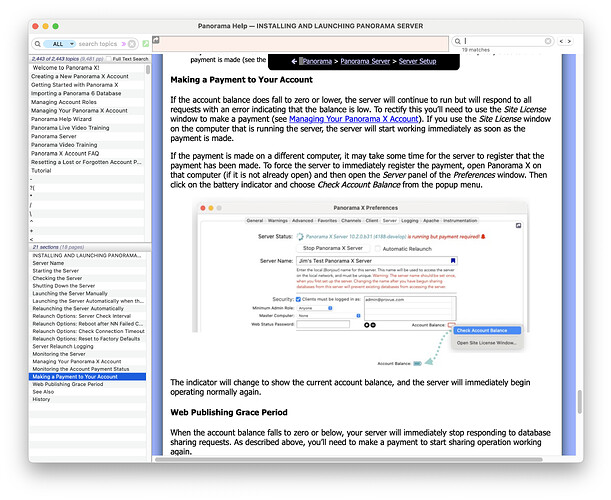The height and width of the screenshot is (500, 611).
Task: Clear the page search field
Action: click(548, 41)
